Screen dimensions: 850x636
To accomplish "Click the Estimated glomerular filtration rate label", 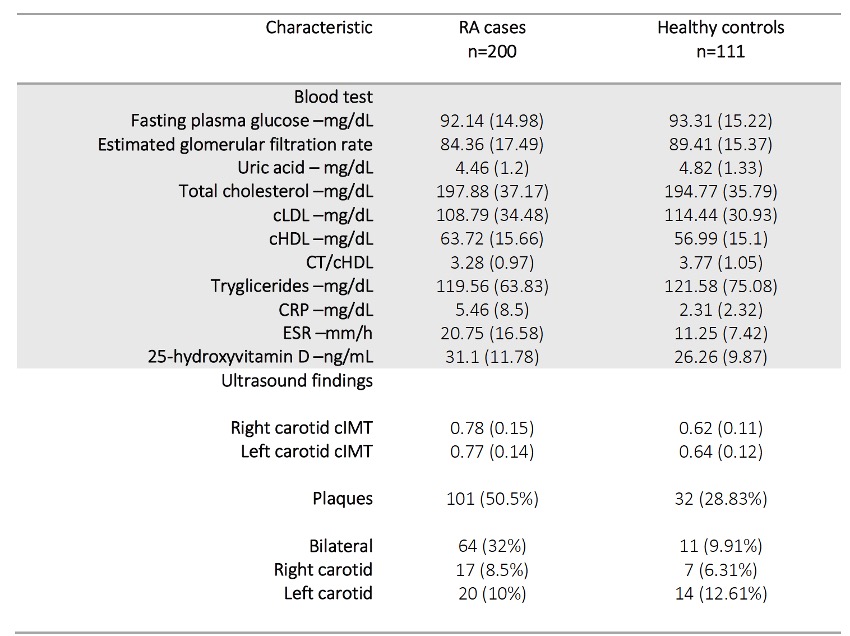I will 235,144.
